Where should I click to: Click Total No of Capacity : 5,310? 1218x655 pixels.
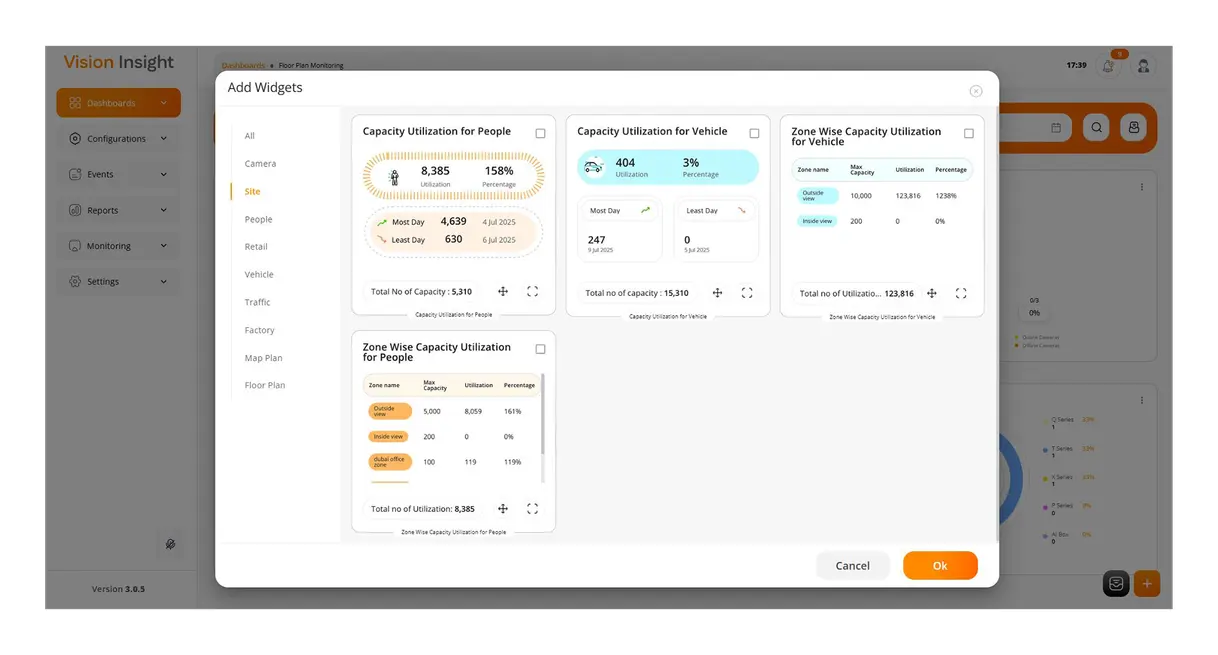pos(421,292)
